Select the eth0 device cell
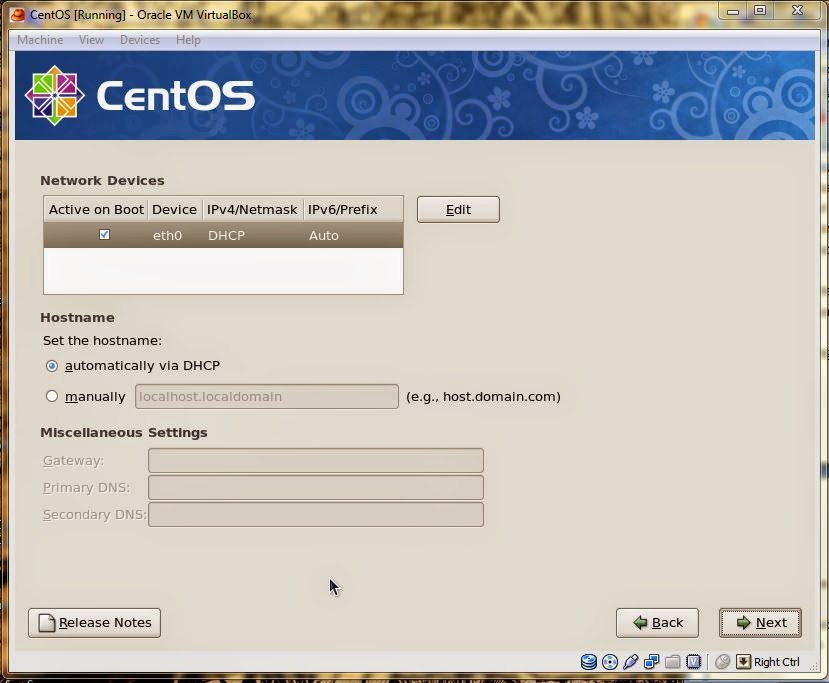The width and height of the screenshot is (829, 683). (168, 236)
